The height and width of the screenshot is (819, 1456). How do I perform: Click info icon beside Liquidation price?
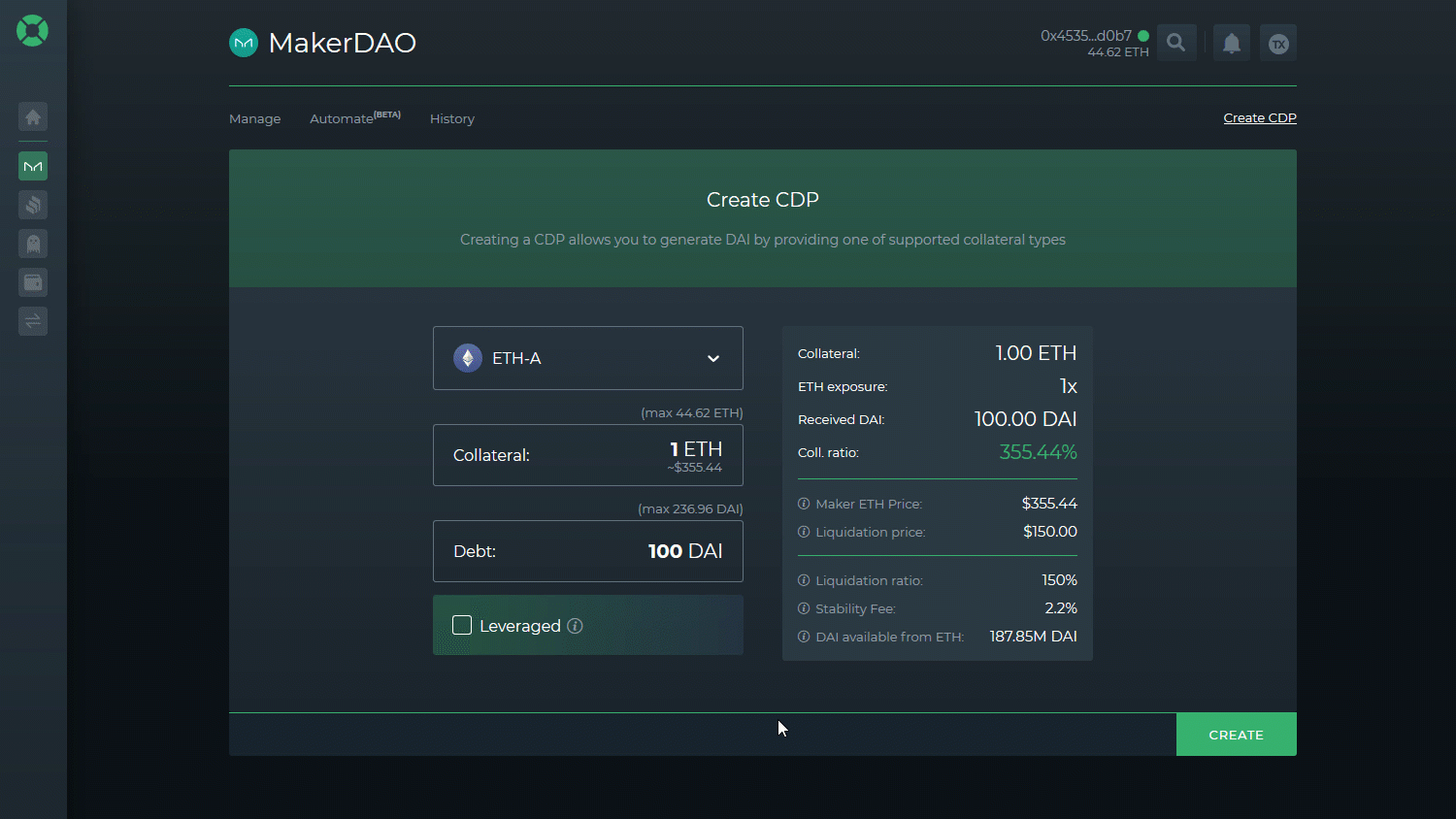pyautogui.click(x=804, y=532)
